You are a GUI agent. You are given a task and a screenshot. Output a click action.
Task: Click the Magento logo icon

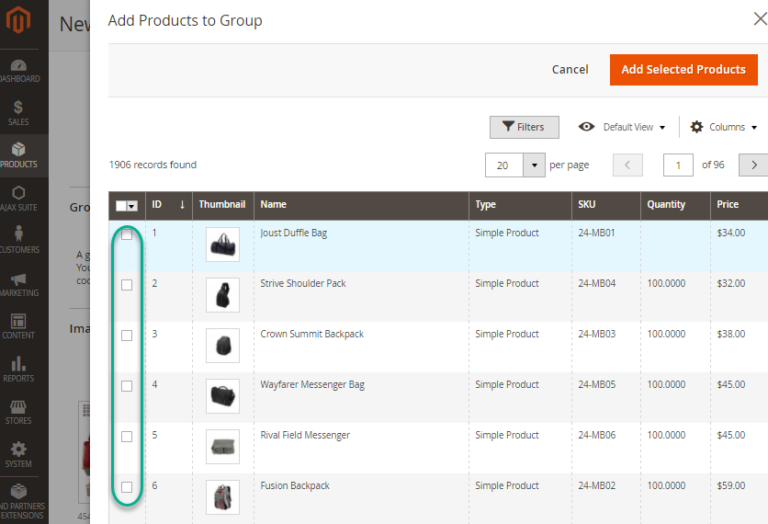pos(20,20)
